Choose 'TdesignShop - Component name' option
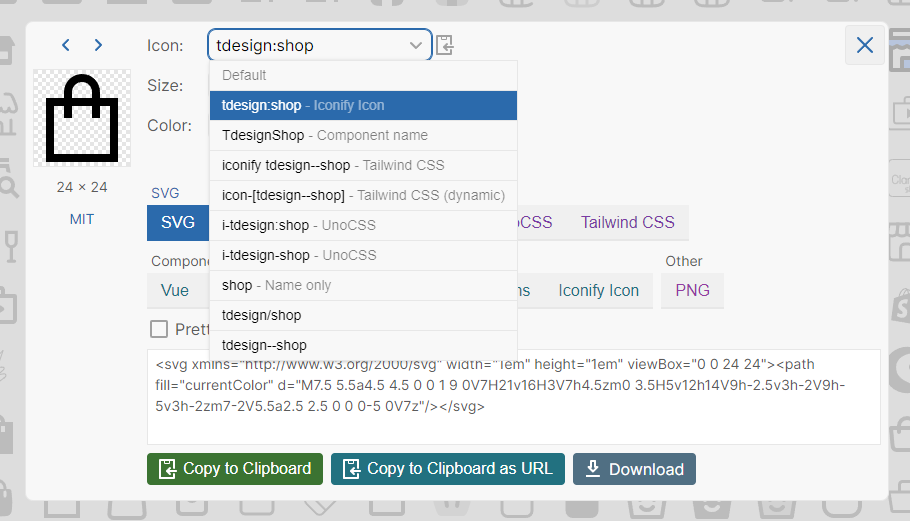This screenshot has height=521, width=910. (x=363, y=135)
